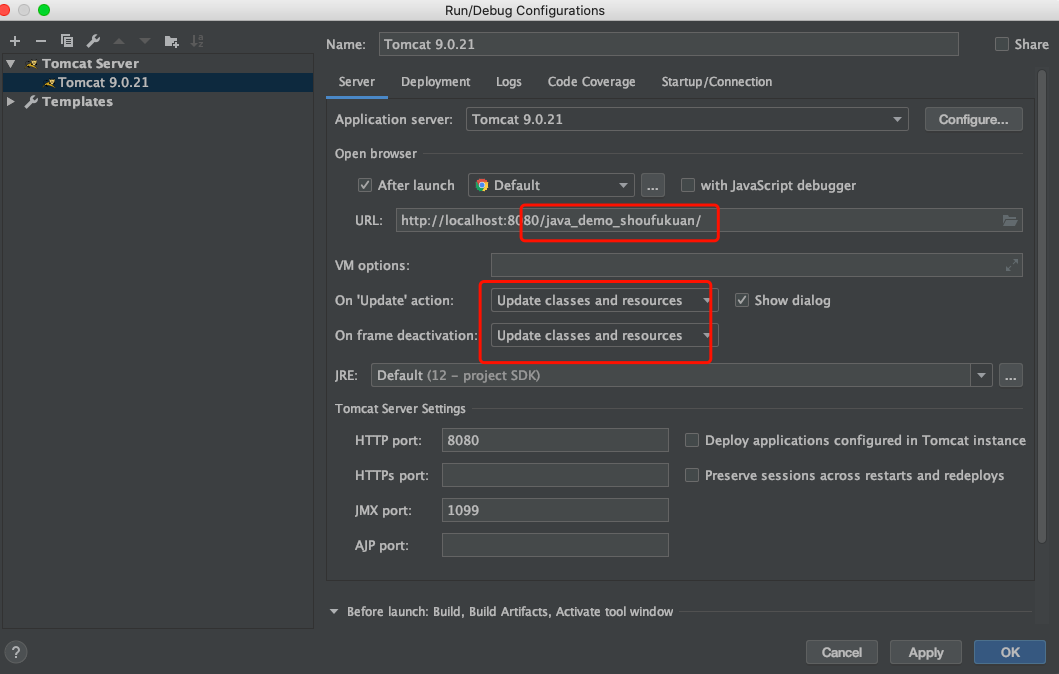Viewport: 1059px width, 674px height.
Task: Open Application server dropdown
Action: pos(687,120)
